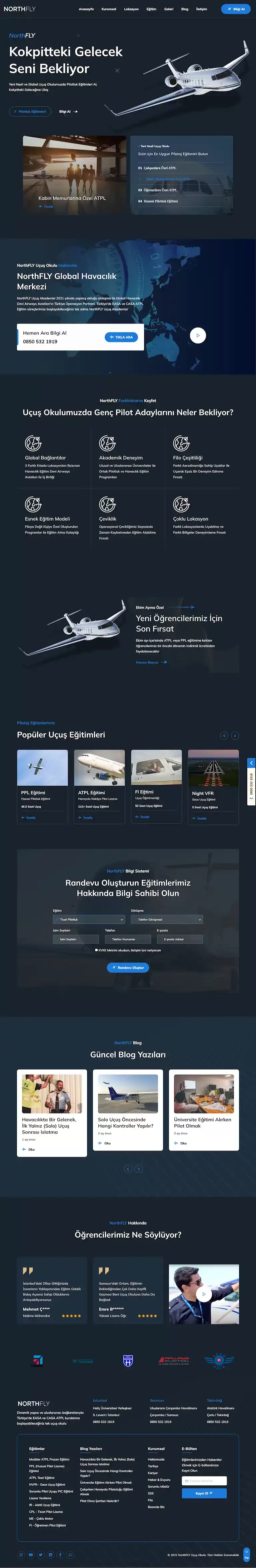This screenshot has height=1568, width=256.
Task: Click the NORTHFLY logo in header
Action: tap(20, 9)
